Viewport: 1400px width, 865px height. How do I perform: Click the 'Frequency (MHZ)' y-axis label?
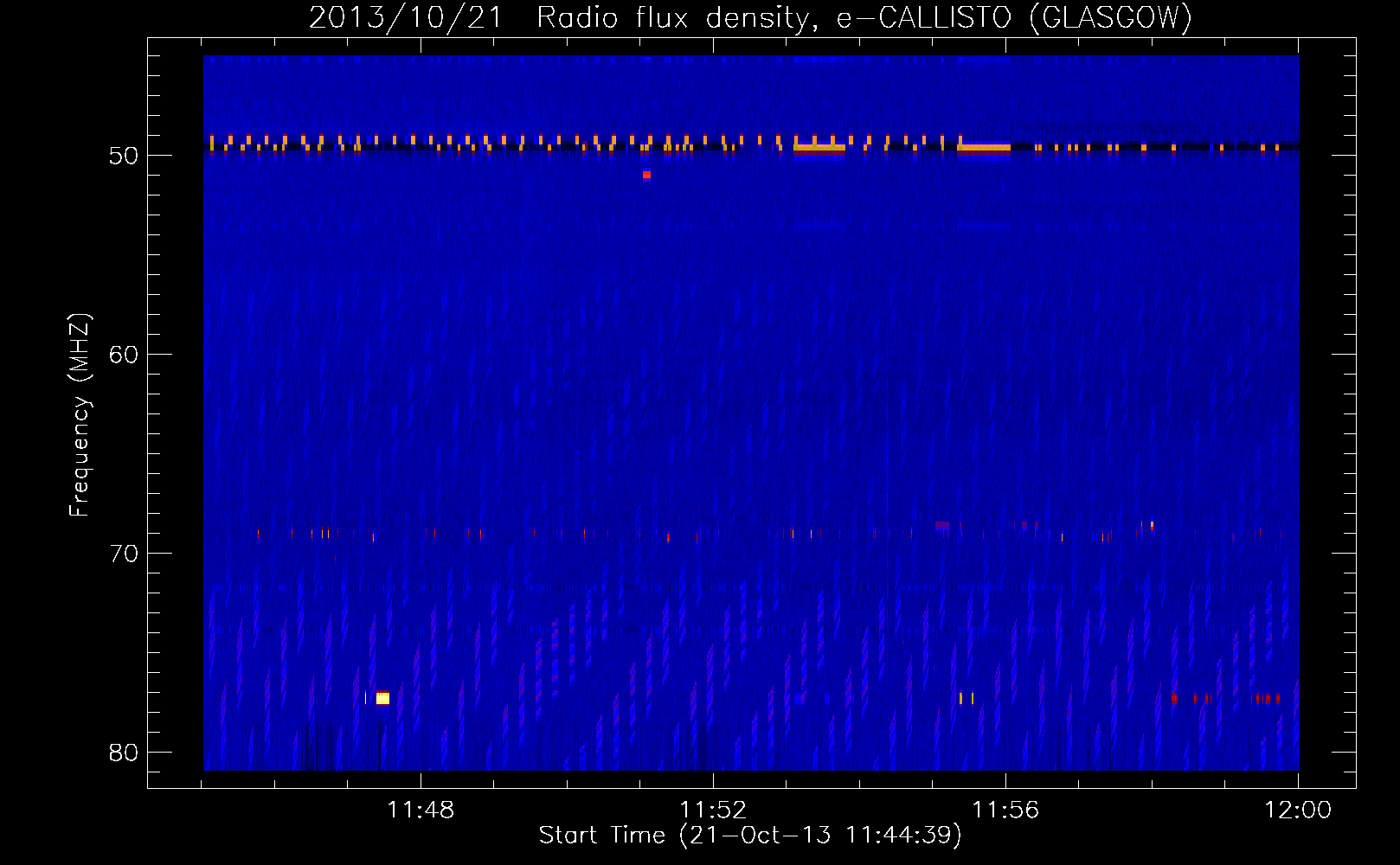79,415
